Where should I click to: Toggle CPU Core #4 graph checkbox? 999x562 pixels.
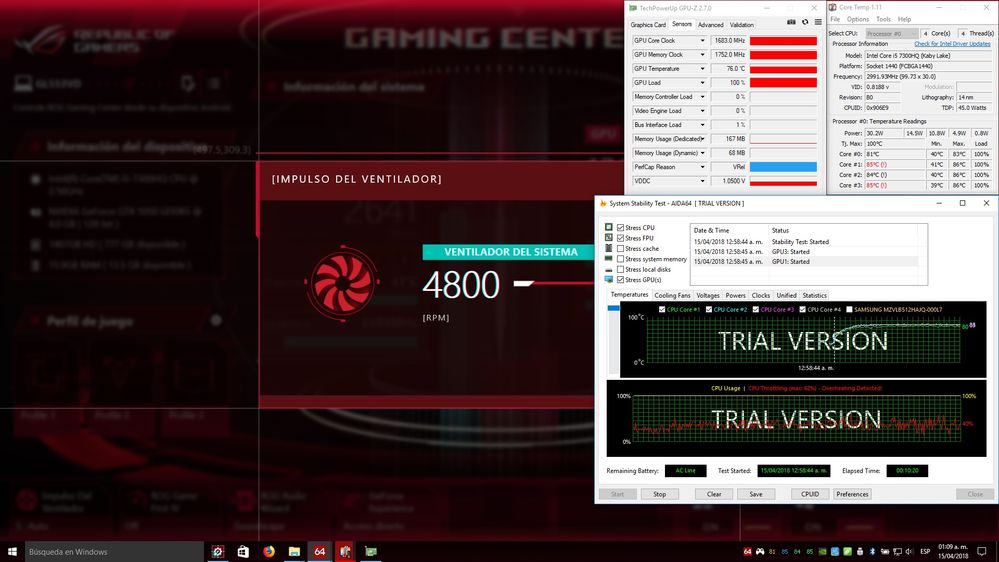(x=802, y=310)
